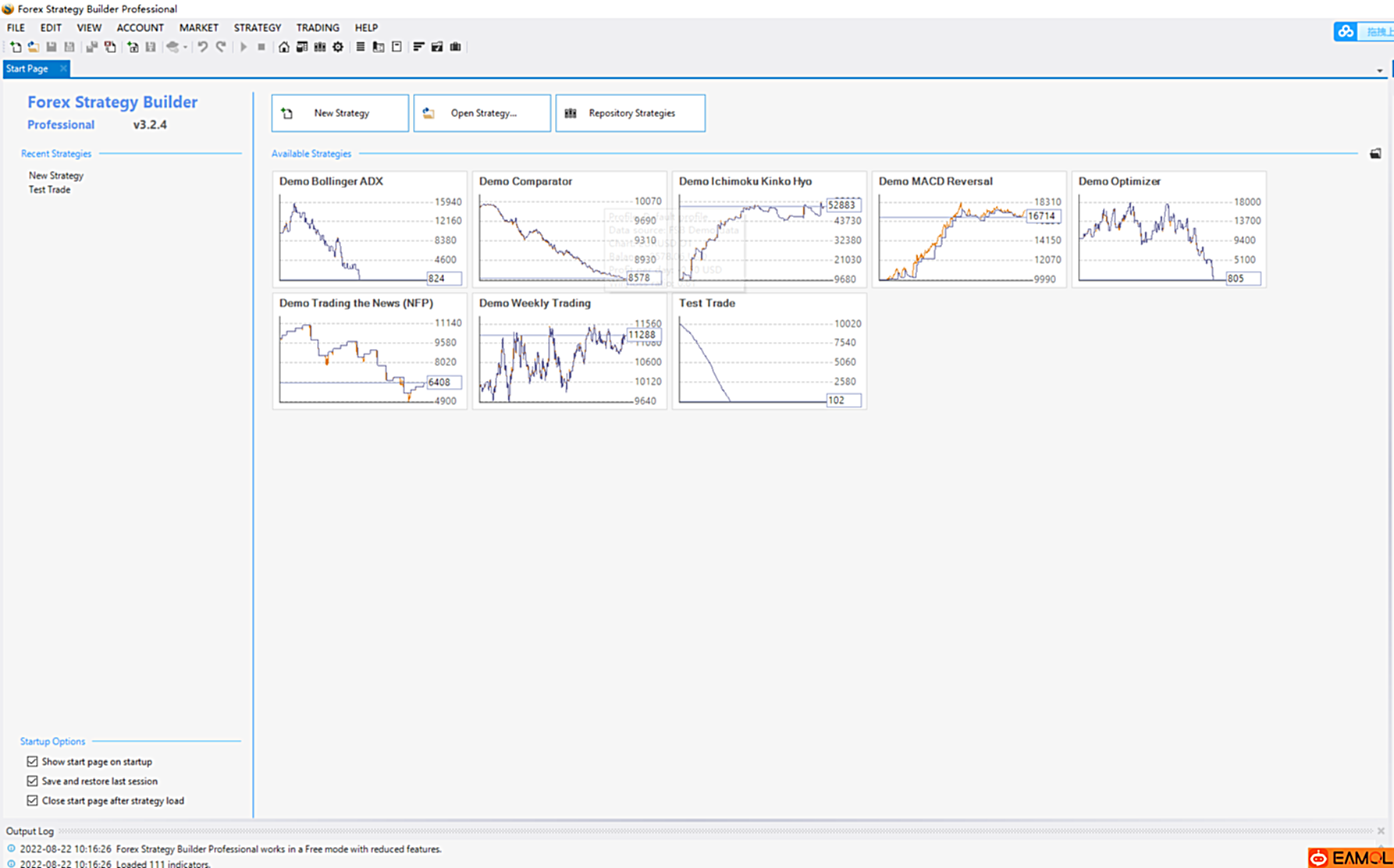This screenshot has width=1394, height=868.
Task: Click the Save Strategy floppy icon
Action: coord(51,47)
